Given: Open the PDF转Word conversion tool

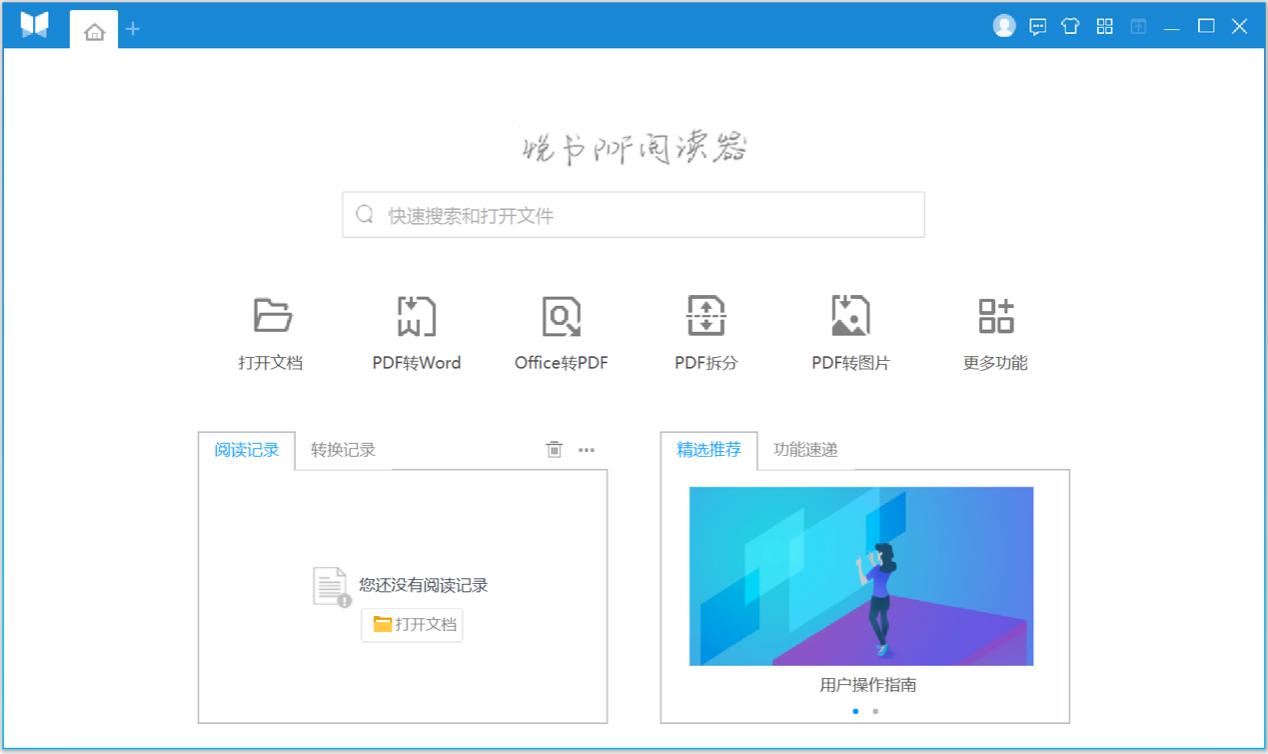Looking at the screenshot, I should pyautogui.click(x=416, y=330).
